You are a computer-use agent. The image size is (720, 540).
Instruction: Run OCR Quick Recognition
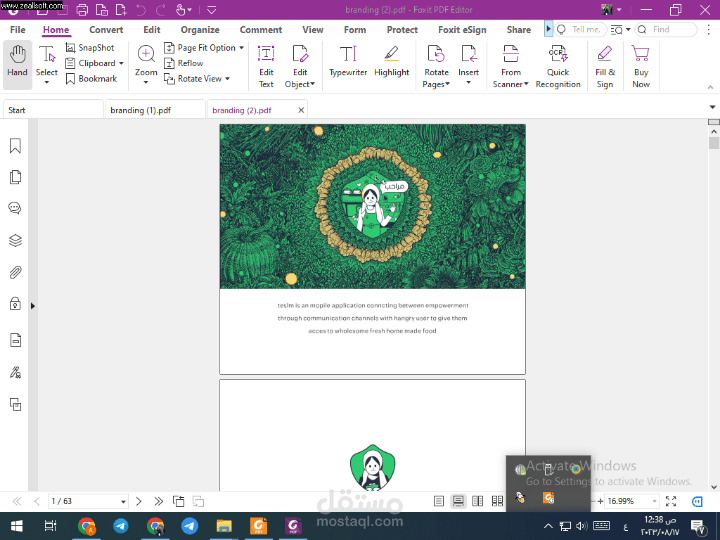(558, 67)
